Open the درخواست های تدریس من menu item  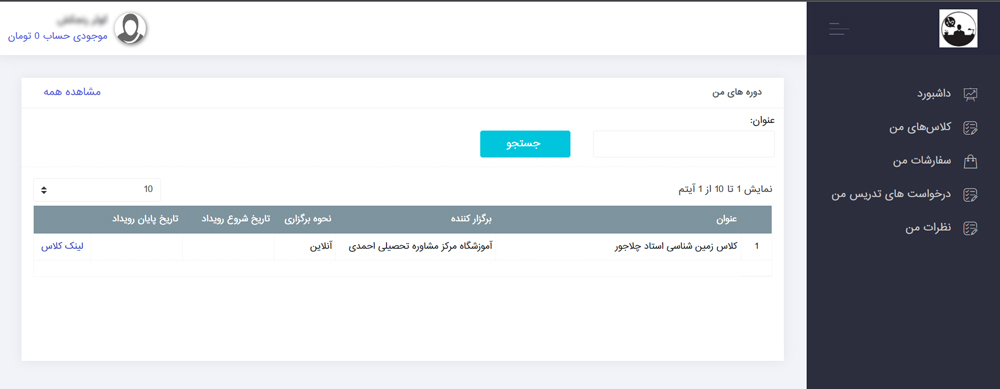pyautogui.click(x=891, y=194)
